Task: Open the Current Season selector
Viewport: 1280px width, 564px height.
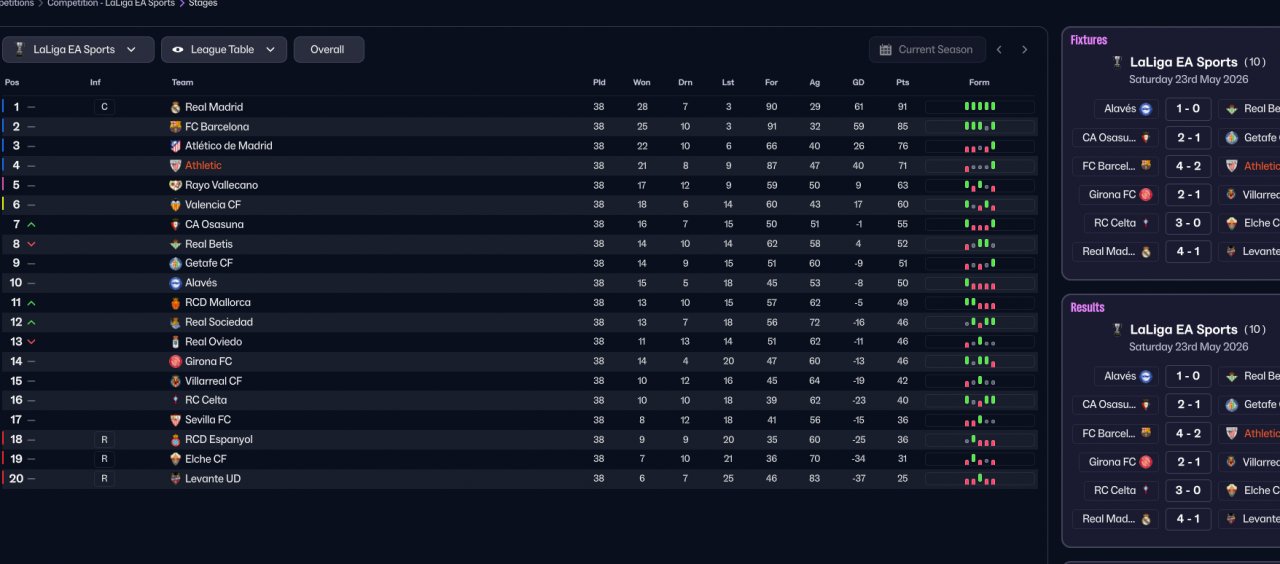Action: point(927,50)
